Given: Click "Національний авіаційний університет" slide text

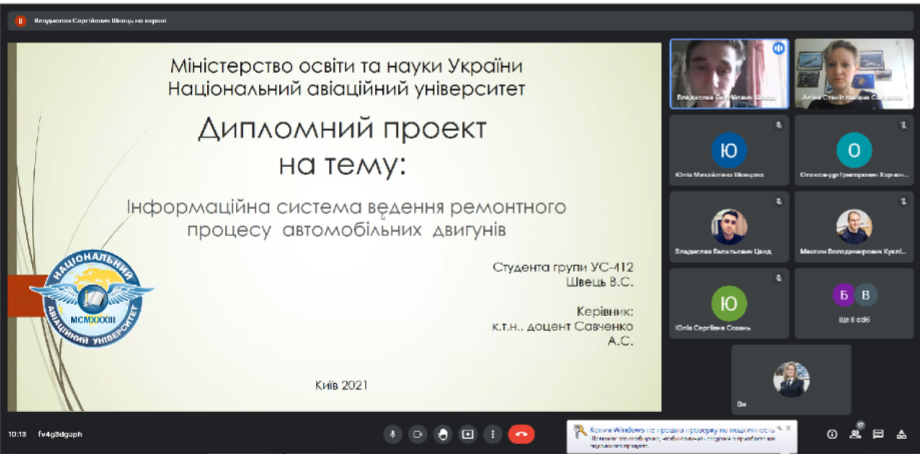Looking at the screenshot, I should [x=346, y=89].
